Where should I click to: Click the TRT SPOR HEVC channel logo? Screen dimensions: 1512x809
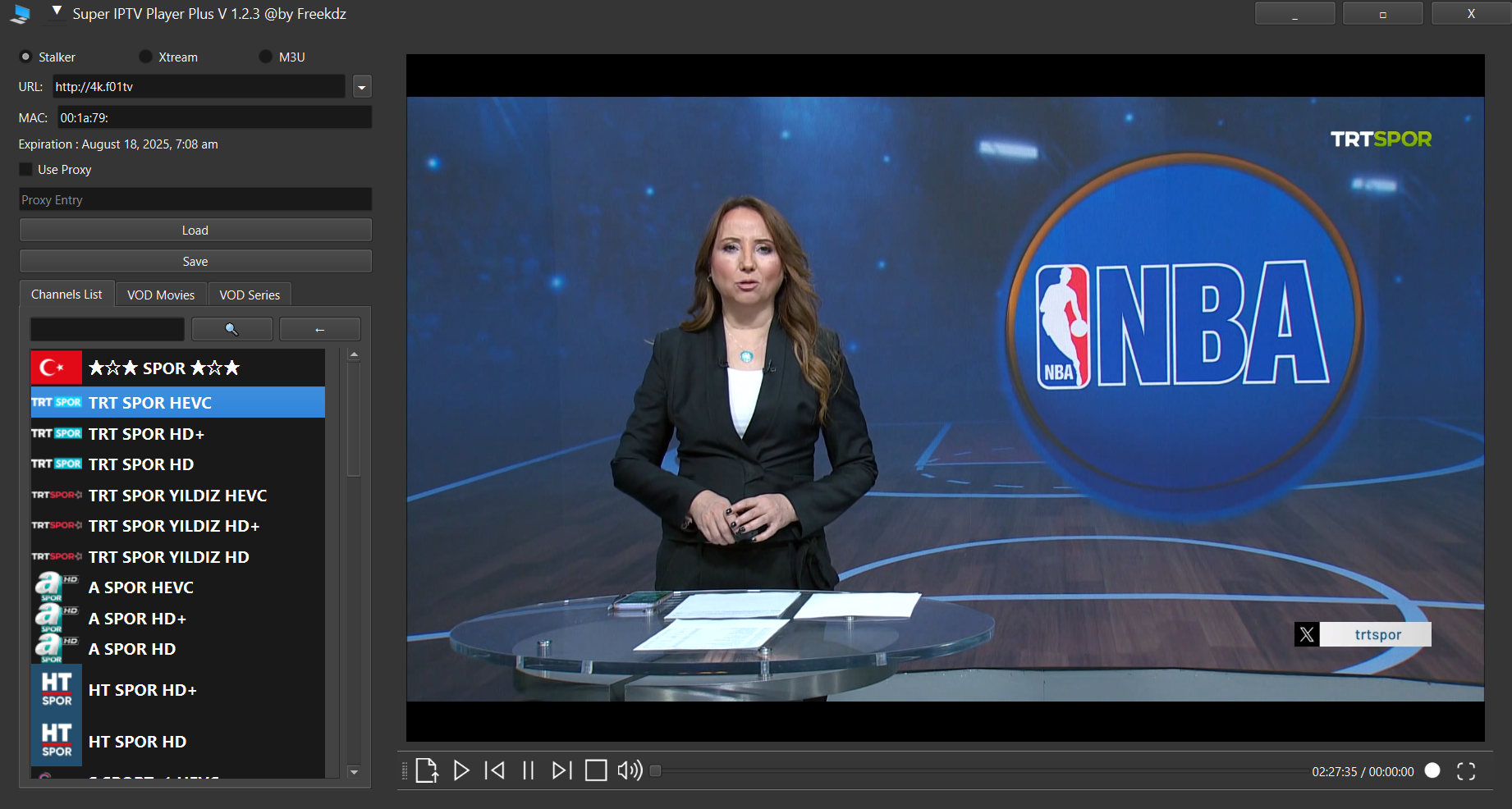[x=57, y=402]
